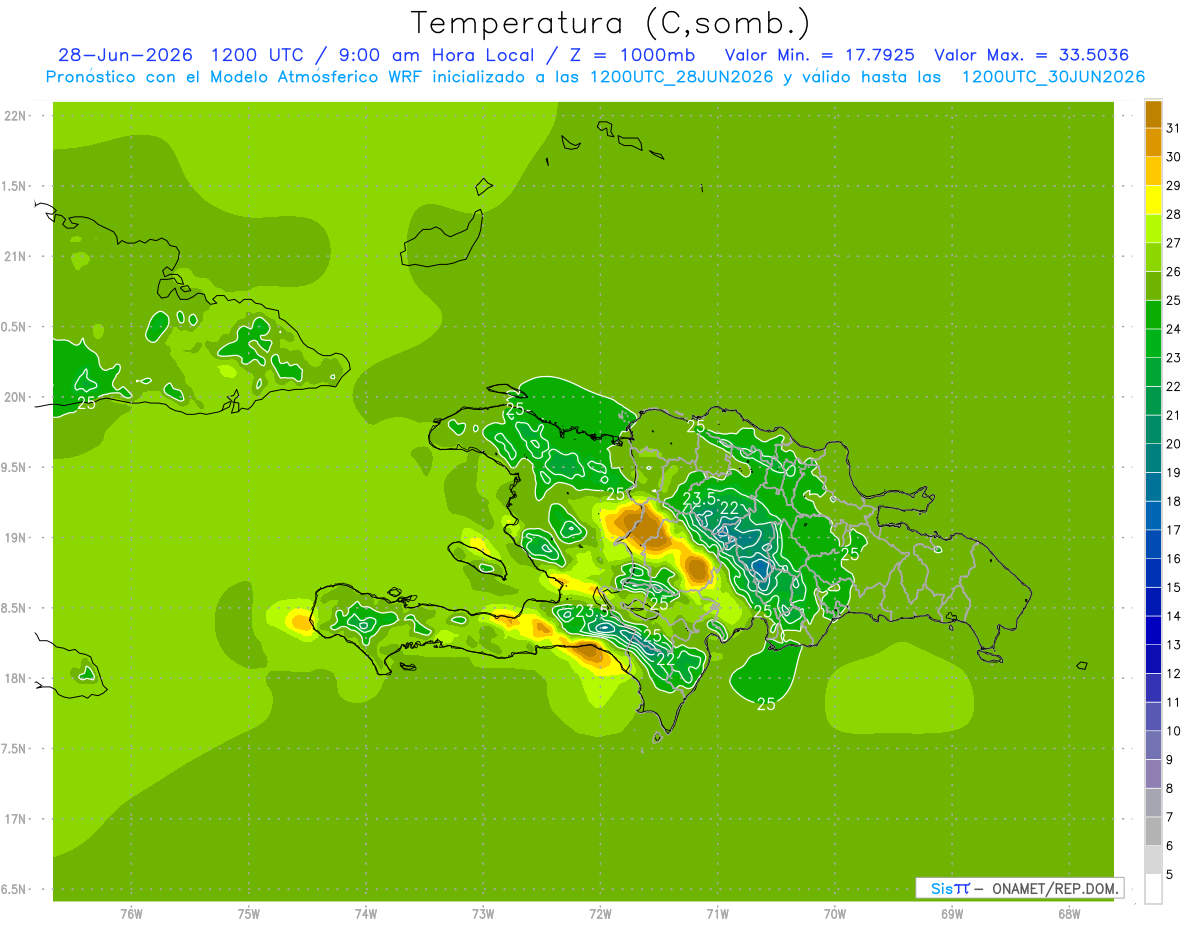
Task: Select the '28-Jun-2026' date text
Action: (x=125, y=55)
